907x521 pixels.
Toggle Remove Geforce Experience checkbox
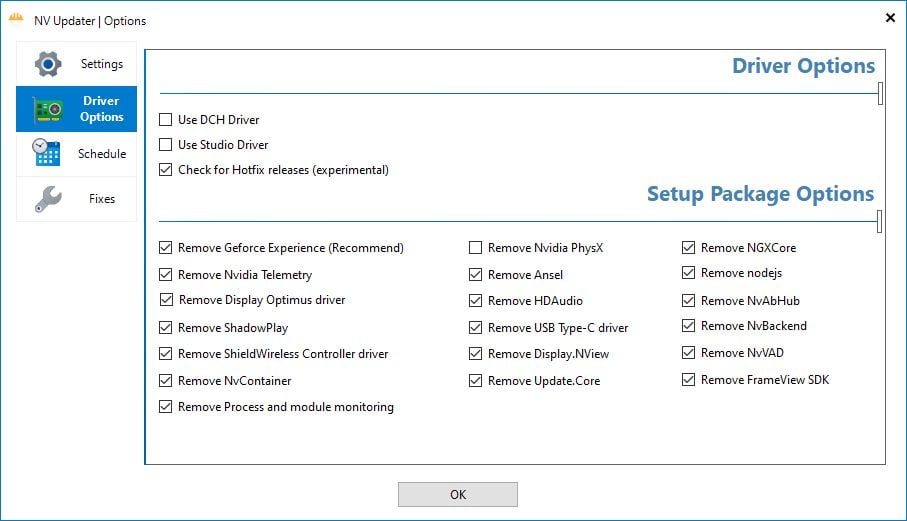[165, 248]
